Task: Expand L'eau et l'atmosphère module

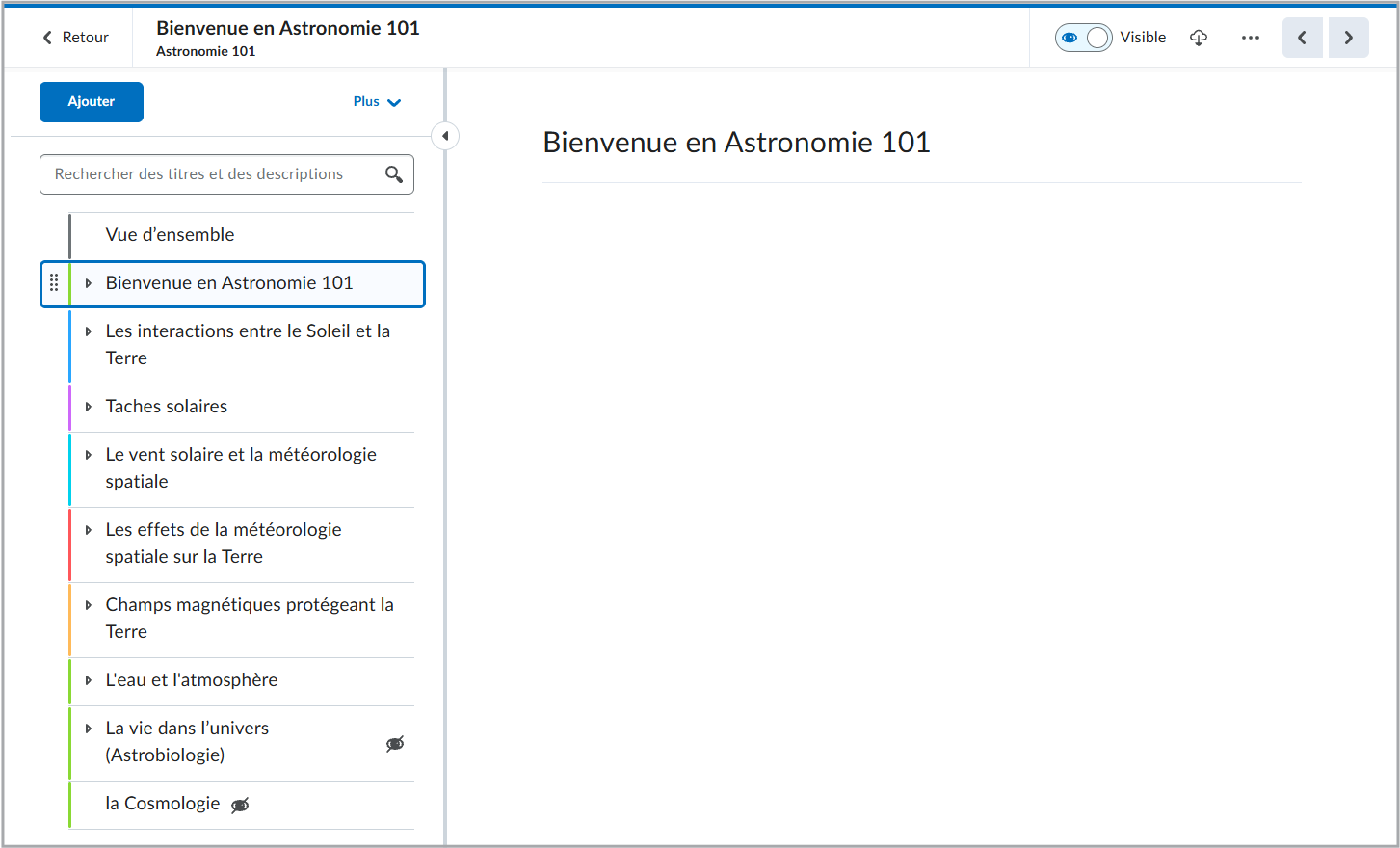Action: tap(89, 680)
